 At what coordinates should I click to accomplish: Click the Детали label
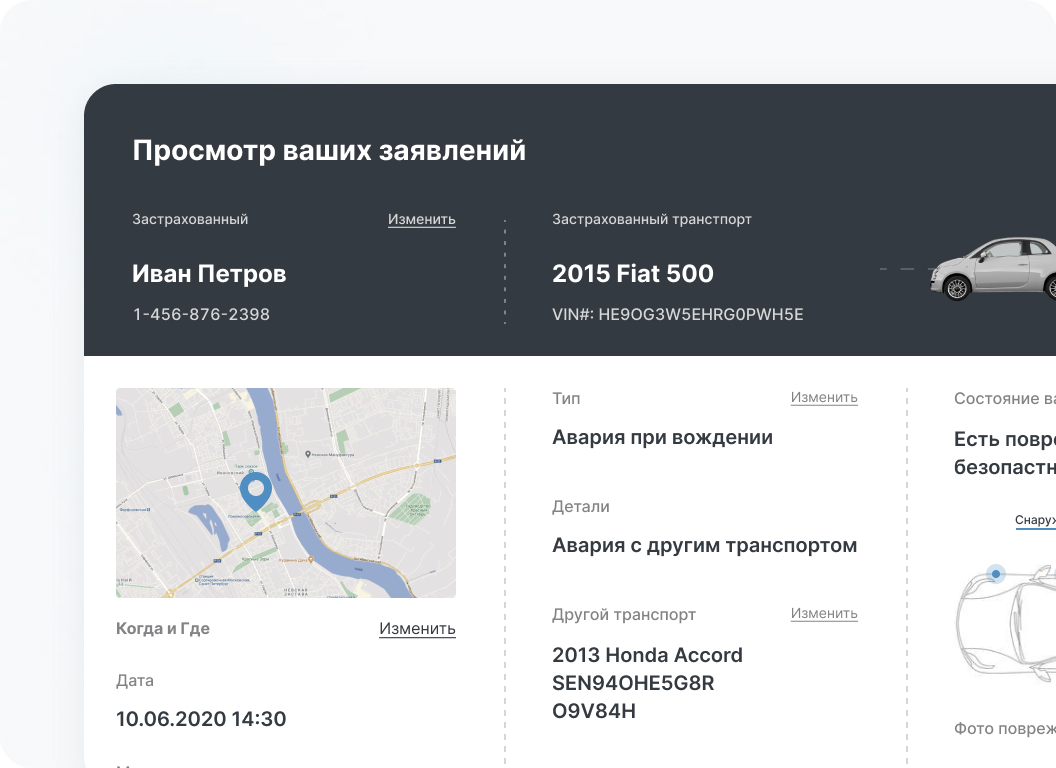click(581, 507)
